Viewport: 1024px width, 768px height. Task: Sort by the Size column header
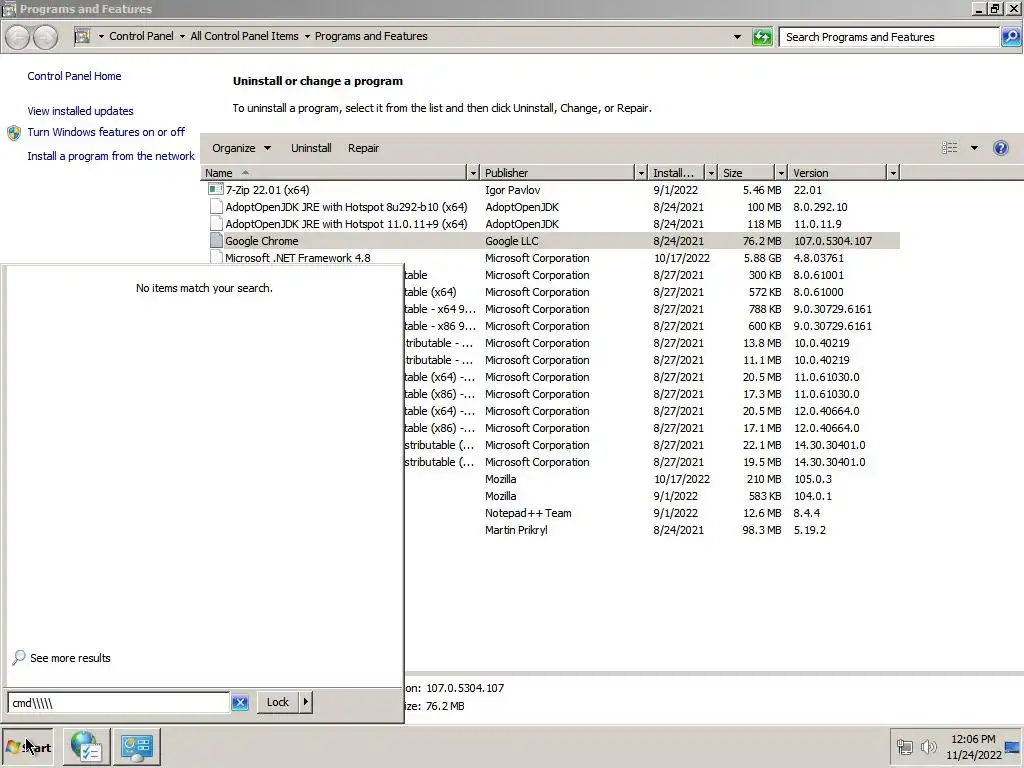tap(746, 173)
